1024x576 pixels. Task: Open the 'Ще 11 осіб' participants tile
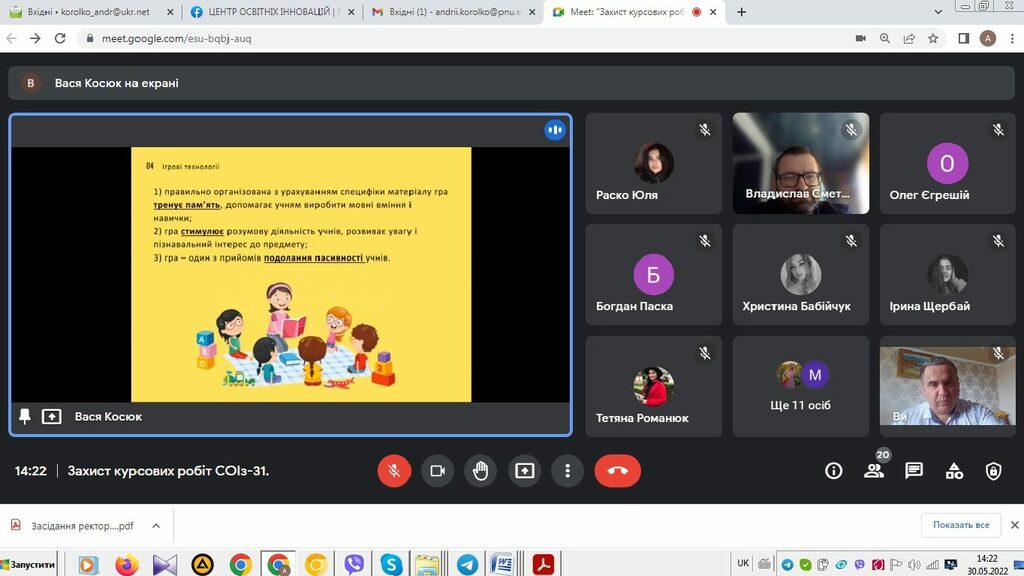pyautogui.click(x=801, y=386)
